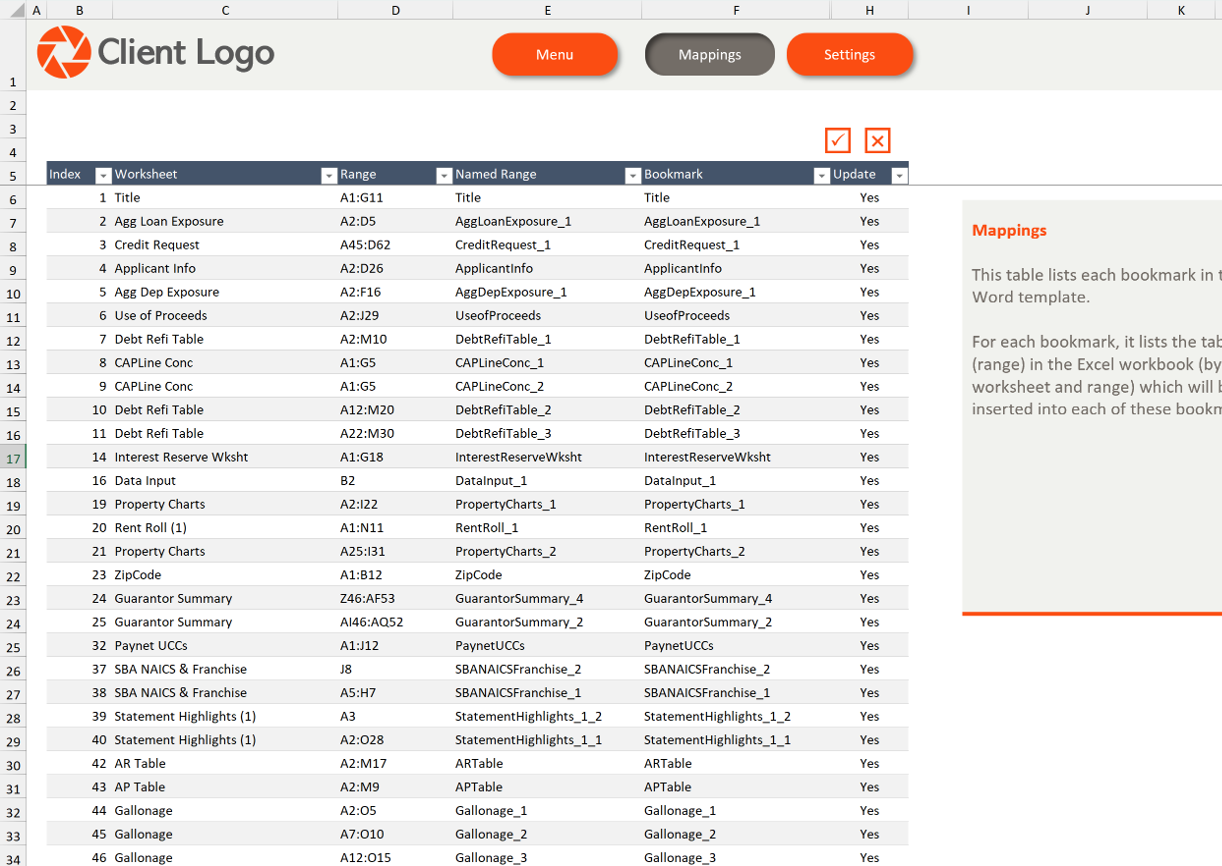Select column D header
This screenshot has width=1222, height=866.
395,10
